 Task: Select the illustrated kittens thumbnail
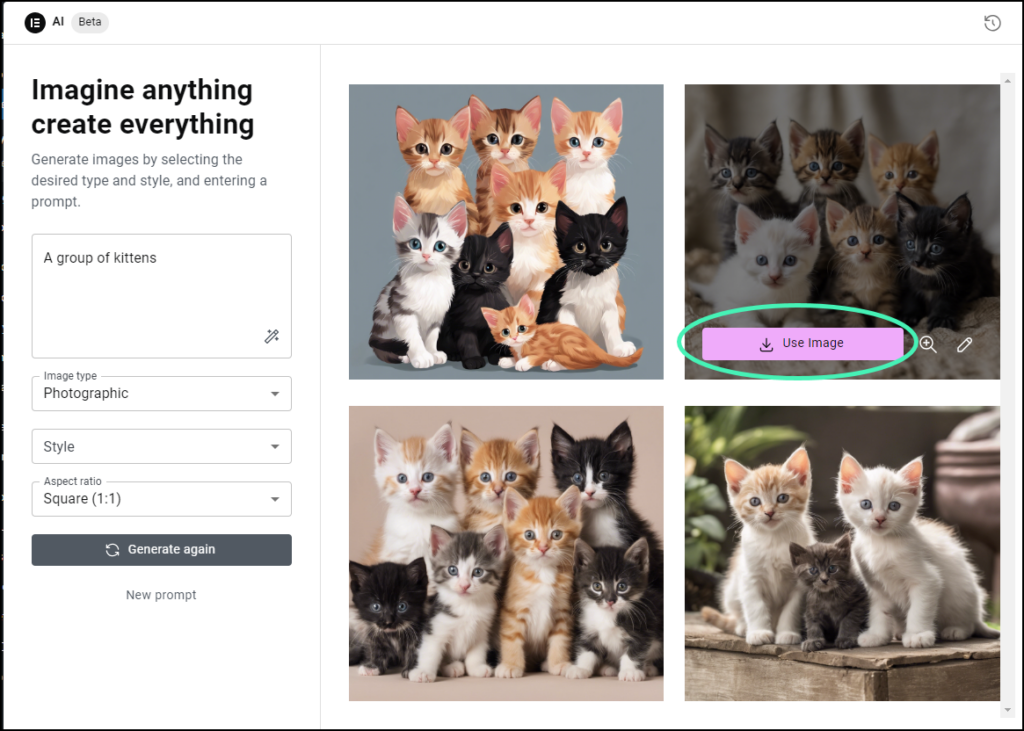pos(505,231)
